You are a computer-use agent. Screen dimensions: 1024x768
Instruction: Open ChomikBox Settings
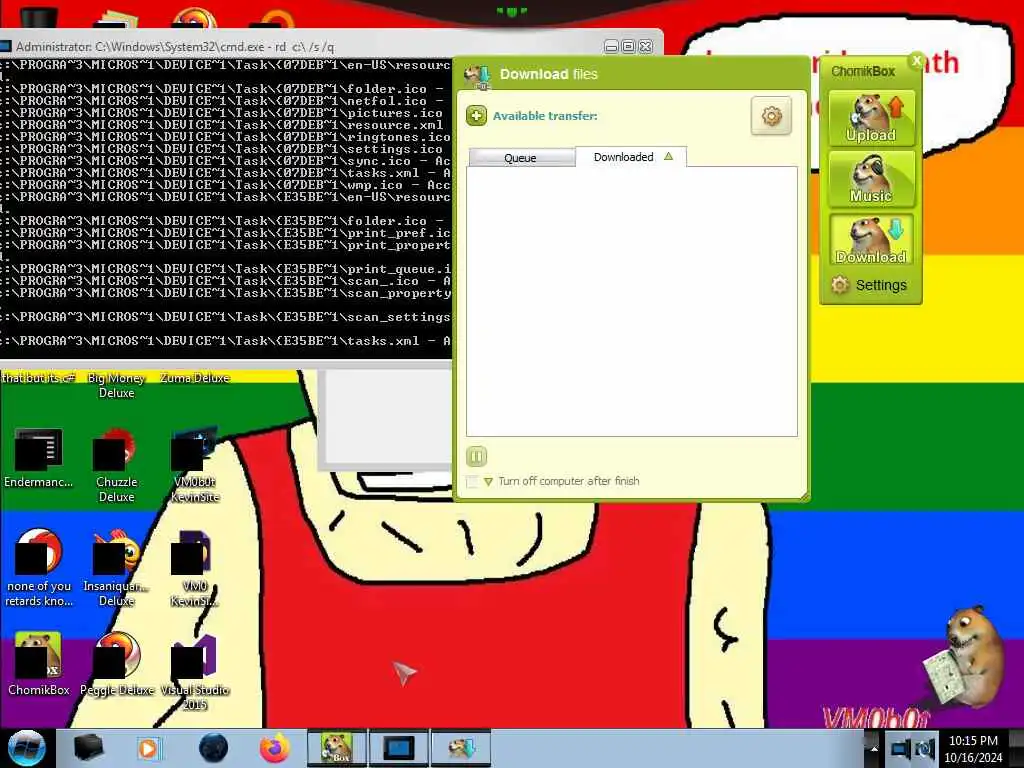point(869,285)
